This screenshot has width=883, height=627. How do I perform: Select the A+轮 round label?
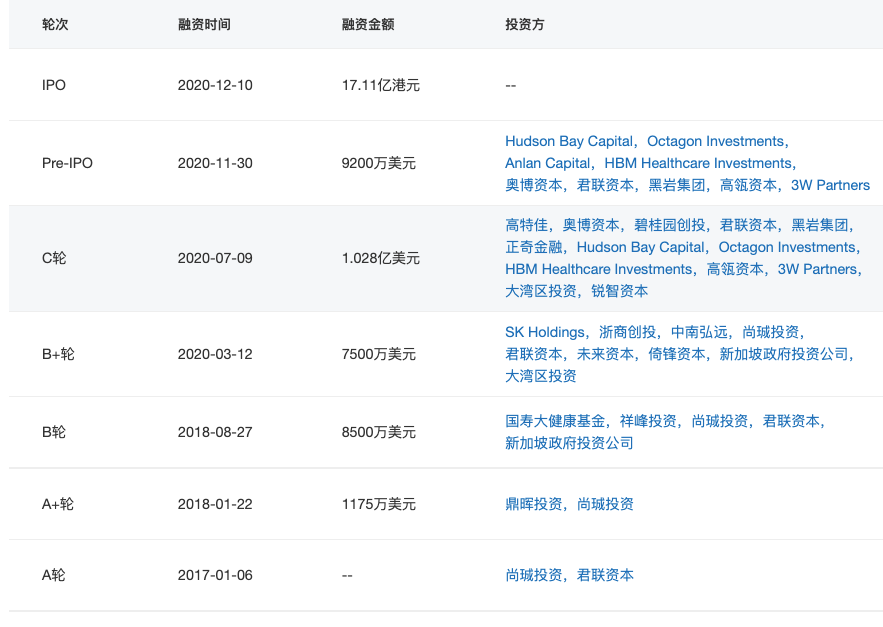[x=58, y=504]
